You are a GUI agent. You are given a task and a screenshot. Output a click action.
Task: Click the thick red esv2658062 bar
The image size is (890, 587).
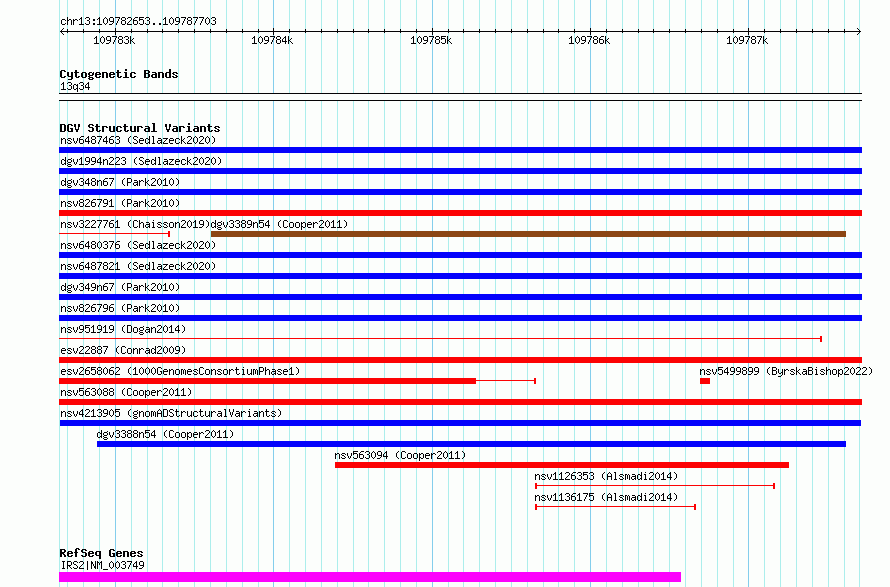(x=267, y=381)
